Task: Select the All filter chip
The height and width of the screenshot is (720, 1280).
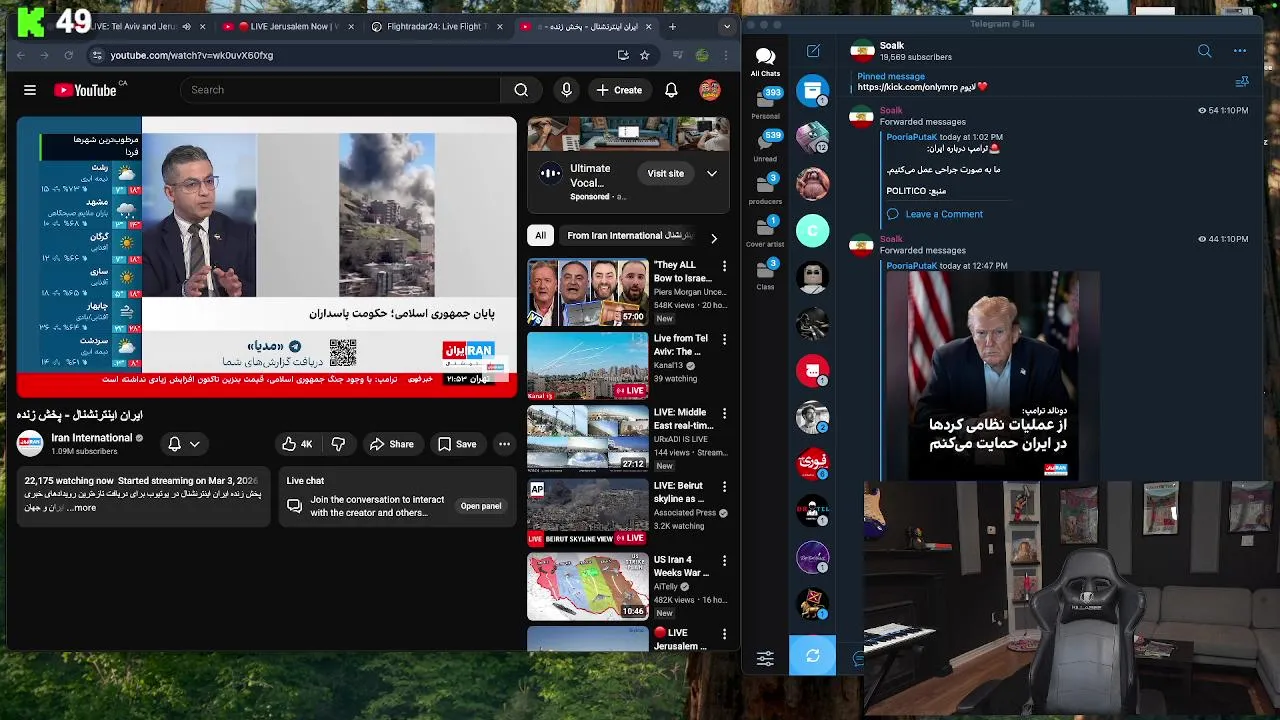Action: click(x=540, y=236)
